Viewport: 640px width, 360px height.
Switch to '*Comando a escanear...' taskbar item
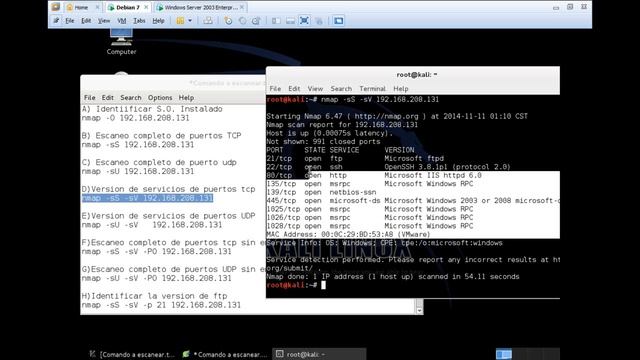(226, 354)
